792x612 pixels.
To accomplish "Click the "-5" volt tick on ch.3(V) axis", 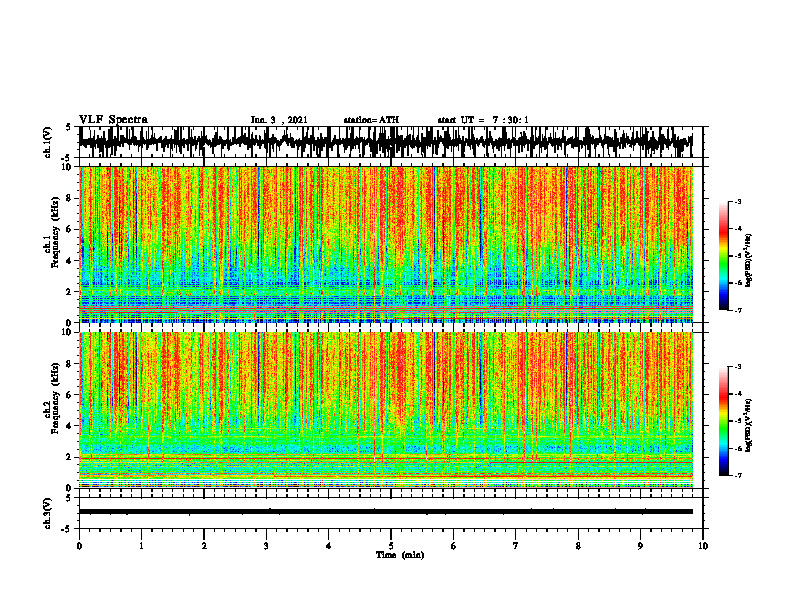I will [x=67, y=529].
